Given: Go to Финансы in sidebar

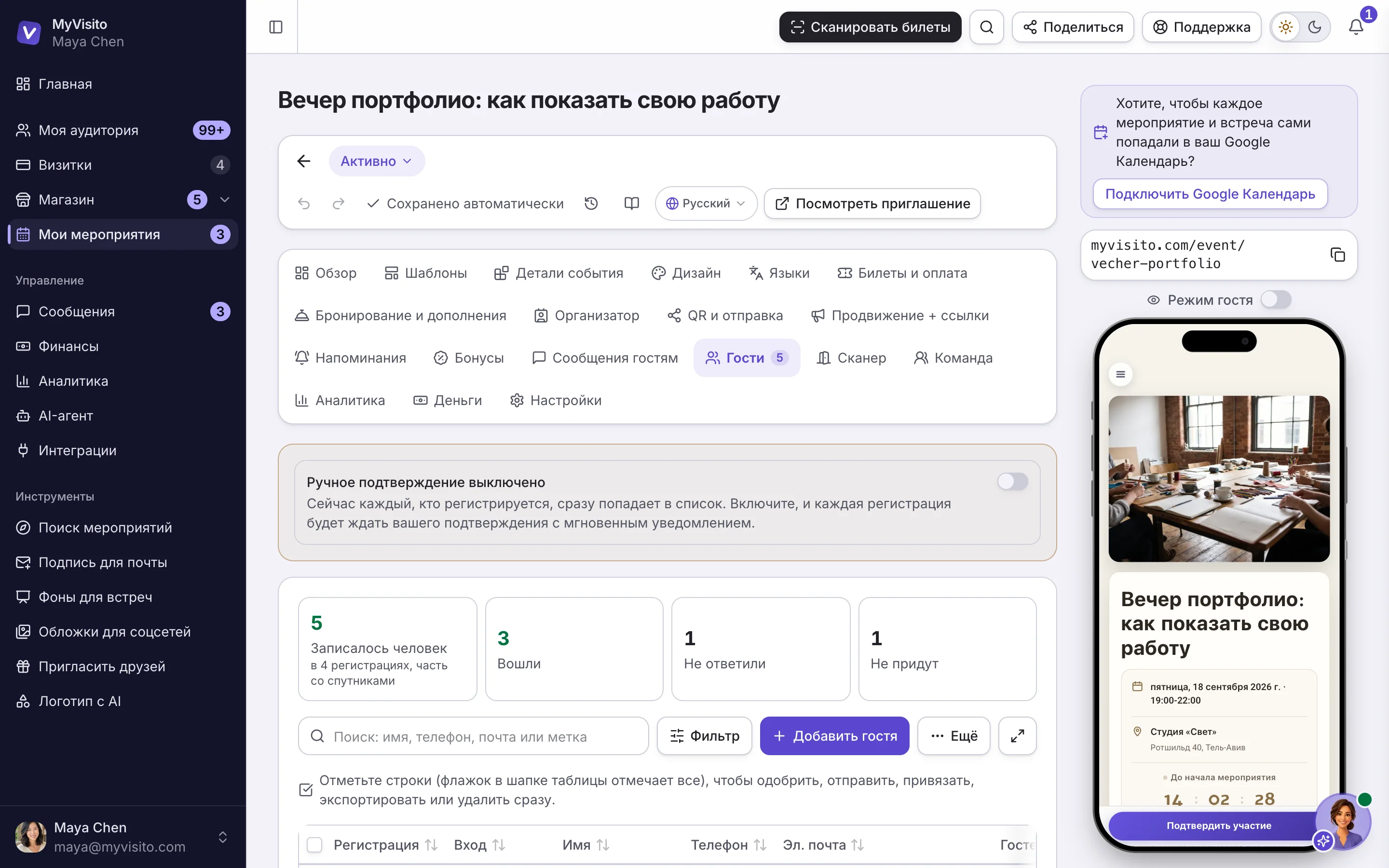Looking at the screenshot, I should tap(123, 346).
